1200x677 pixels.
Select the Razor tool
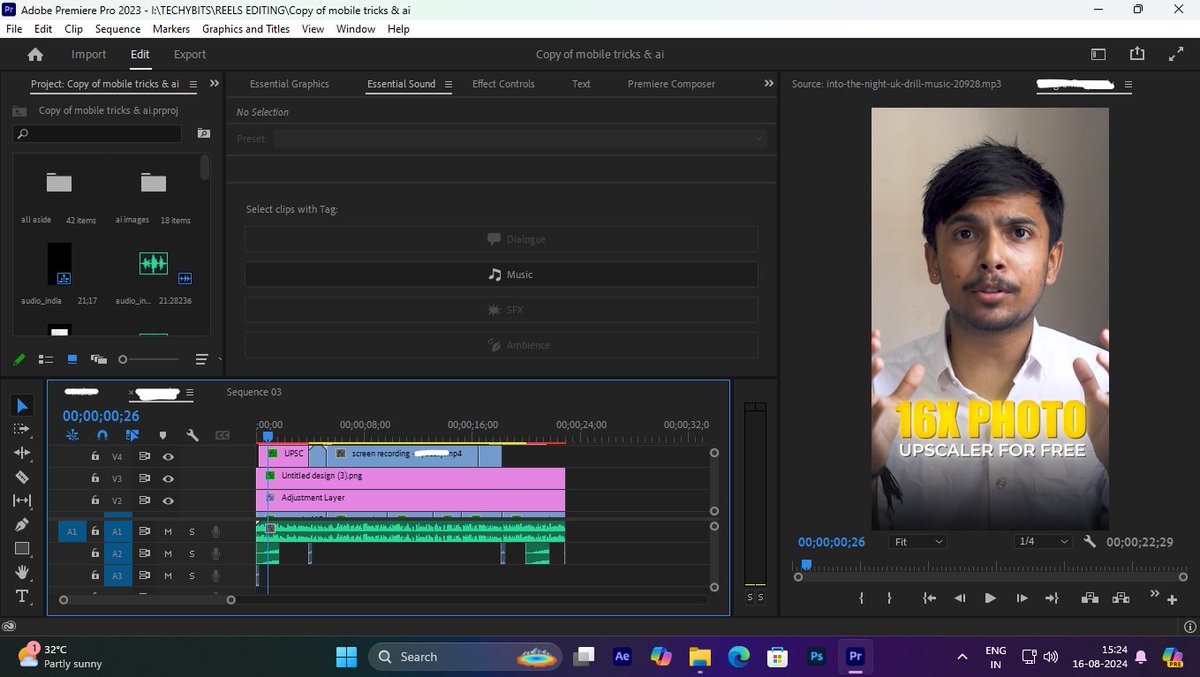coord(22,477)
